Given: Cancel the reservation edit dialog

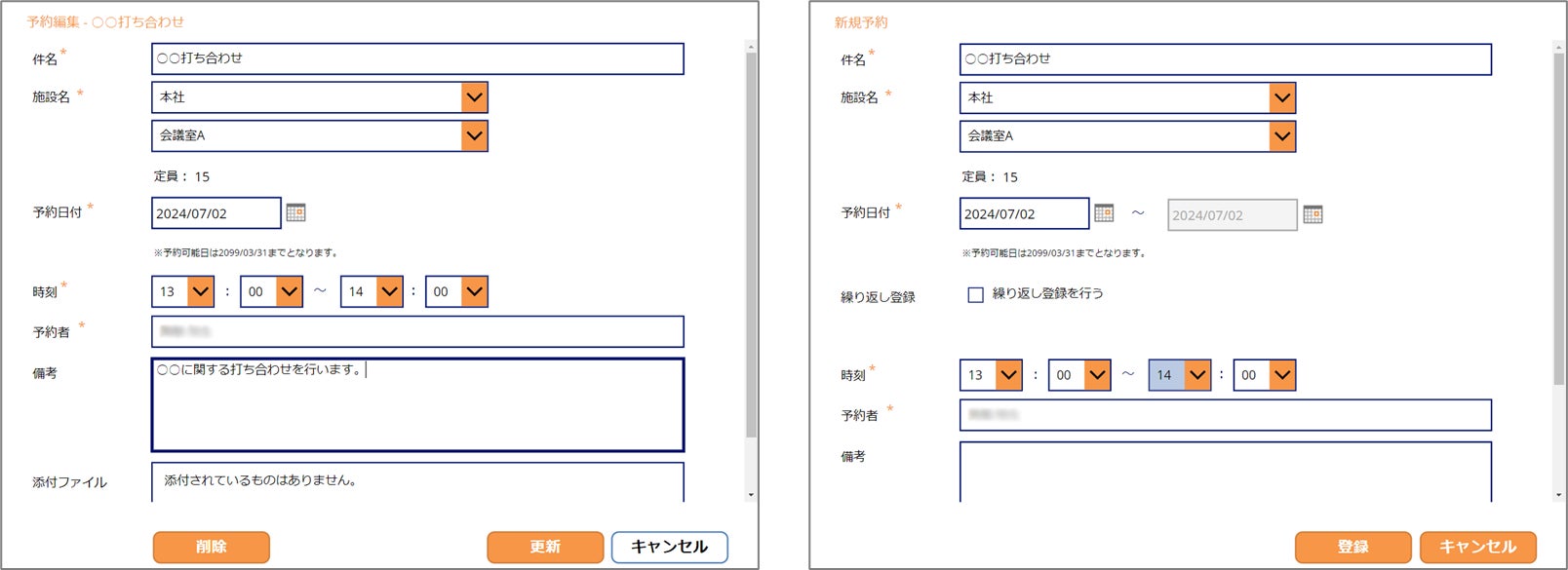Looking at the screenshot, I should click(x=670, y=547).
